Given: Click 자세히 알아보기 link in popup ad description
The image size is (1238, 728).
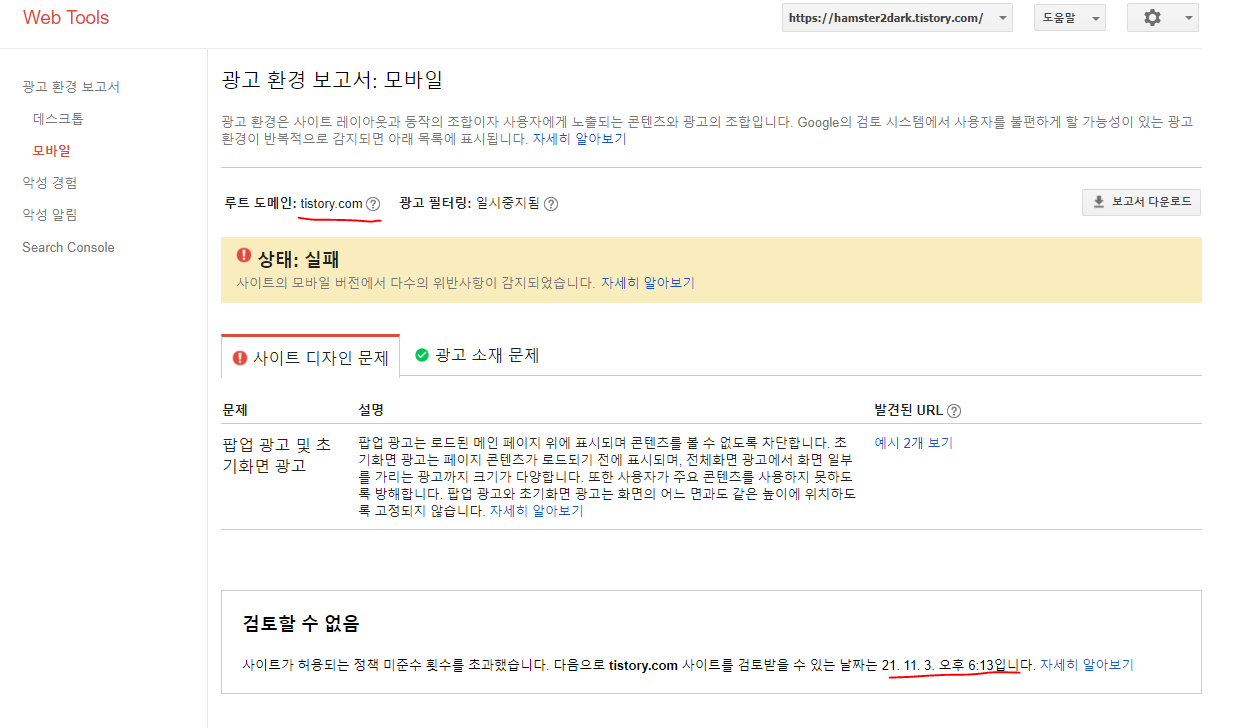Looking at the screenshot, I should (536, 511).
